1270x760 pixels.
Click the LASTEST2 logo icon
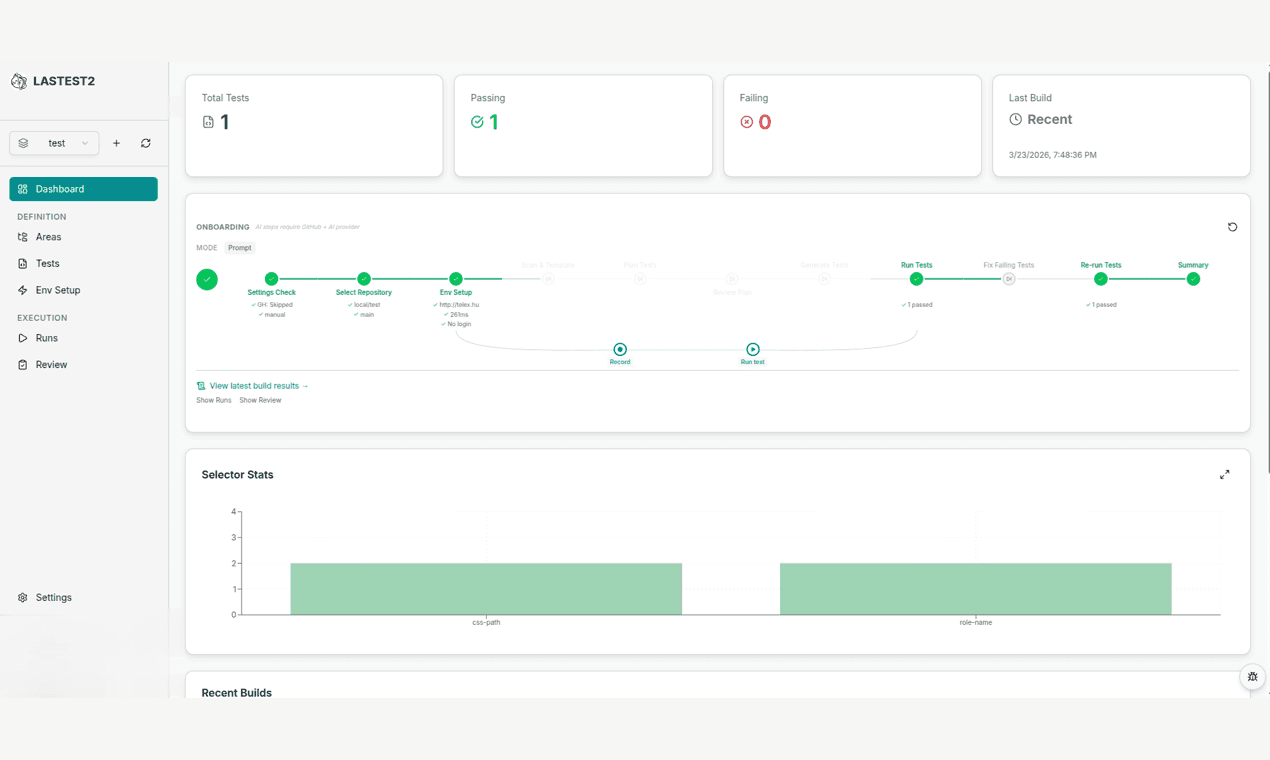pos(19,81)
